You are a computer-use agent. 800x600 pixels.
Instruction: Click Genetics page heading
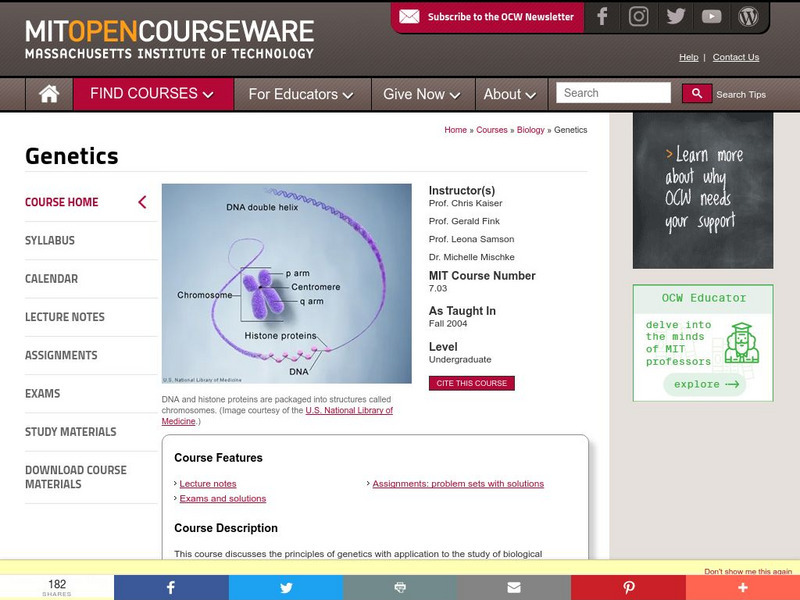[72, 156]
